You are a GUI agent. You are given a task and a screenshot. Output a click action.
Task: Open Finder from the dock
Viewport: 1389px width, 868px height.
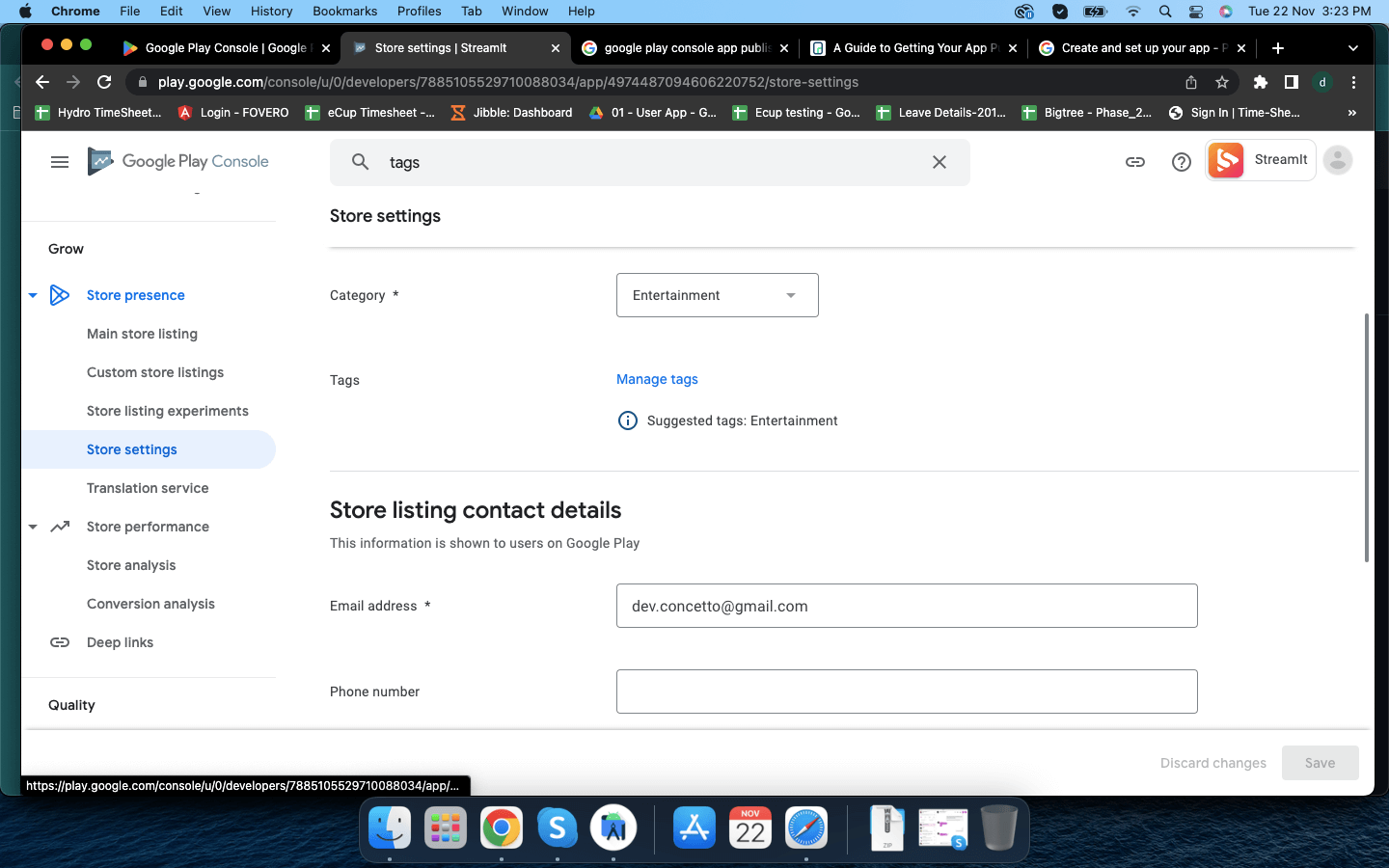(390, 828)
